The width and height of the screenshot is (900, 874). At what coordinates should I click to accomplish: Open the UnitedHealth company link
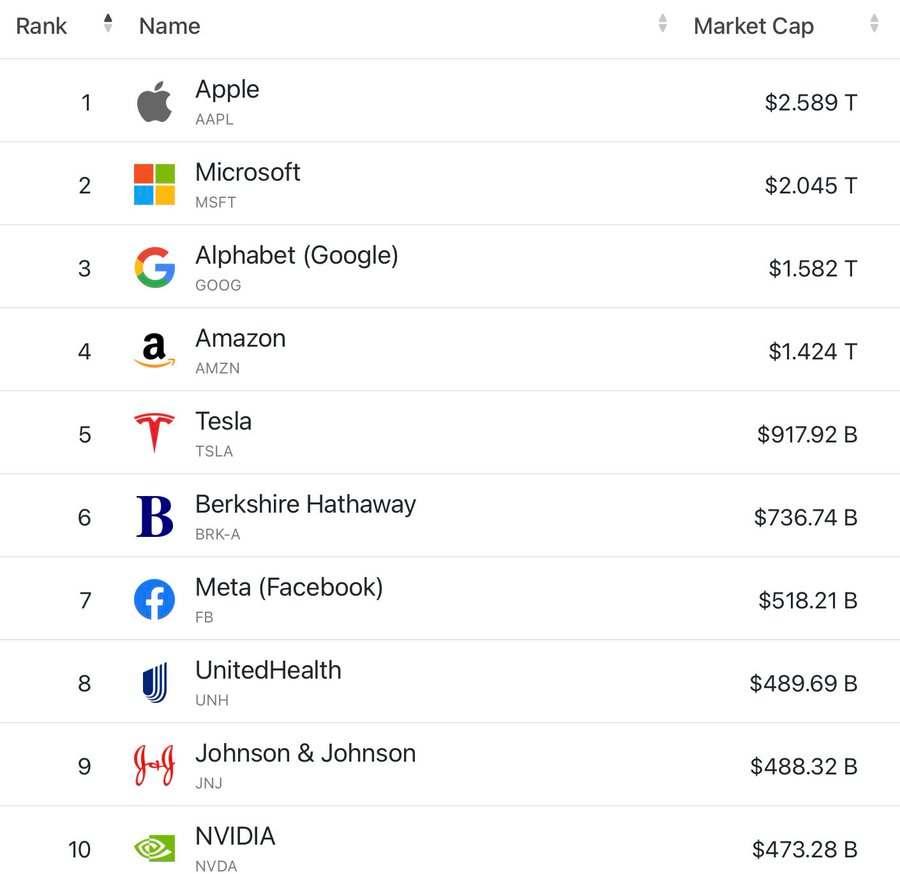click(268, 670)
